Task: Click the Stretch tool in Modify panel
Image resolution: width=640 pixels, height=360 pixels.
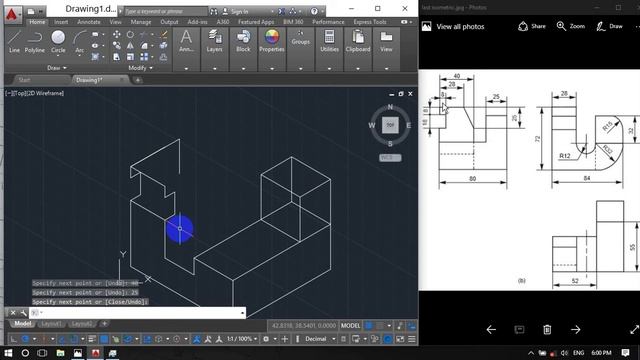Action: click(x=117, y=57)
